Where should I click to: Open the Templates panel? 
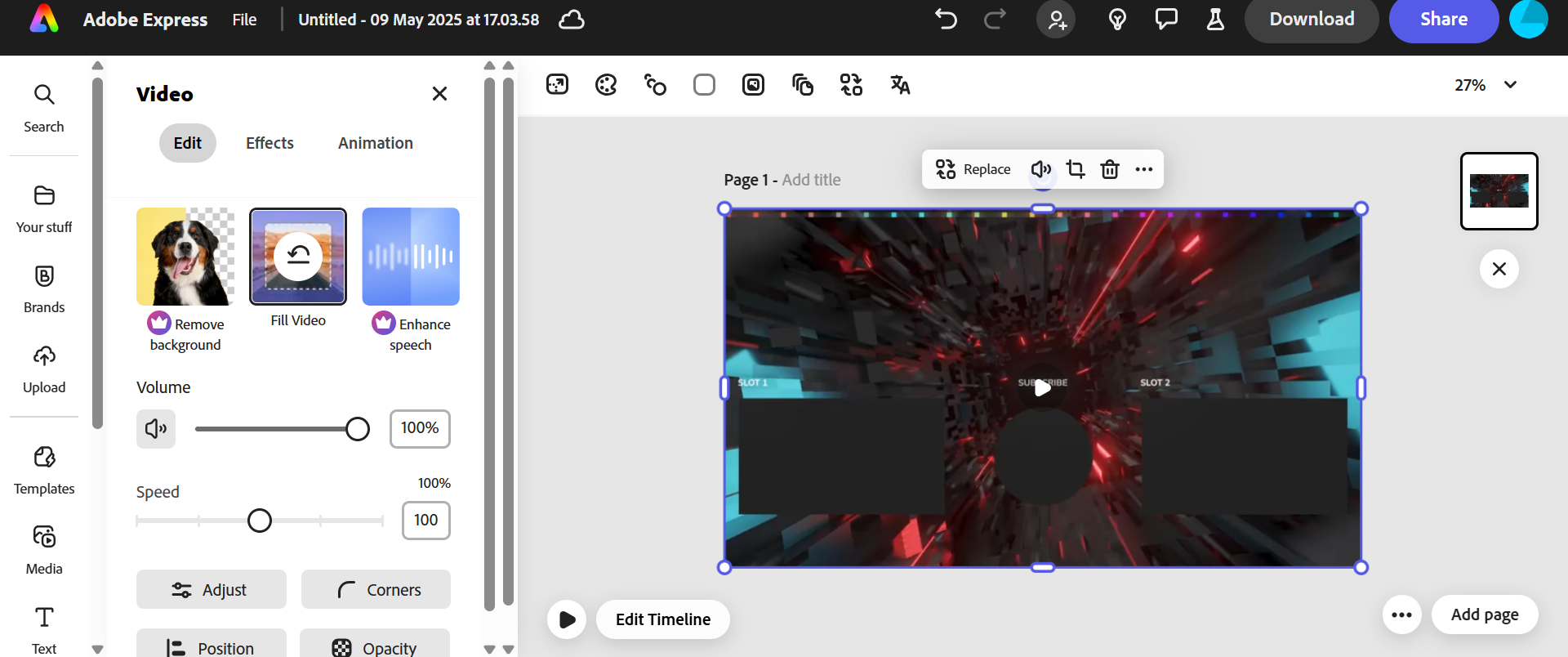coord(44,471)
